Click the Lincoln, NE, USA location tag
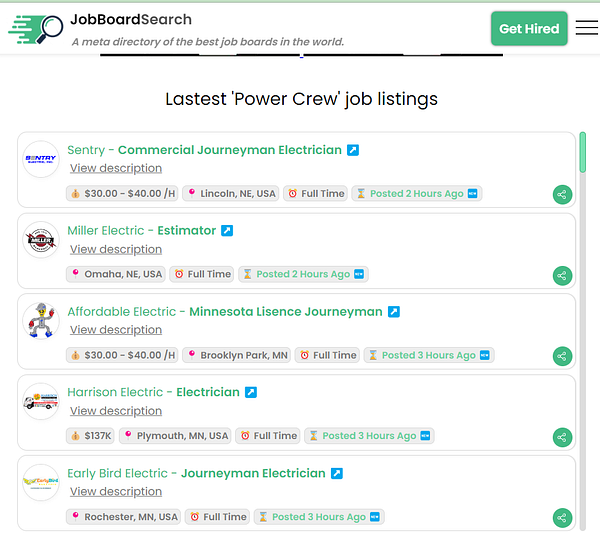Viewport: 600px width, 542px height. 231,194
